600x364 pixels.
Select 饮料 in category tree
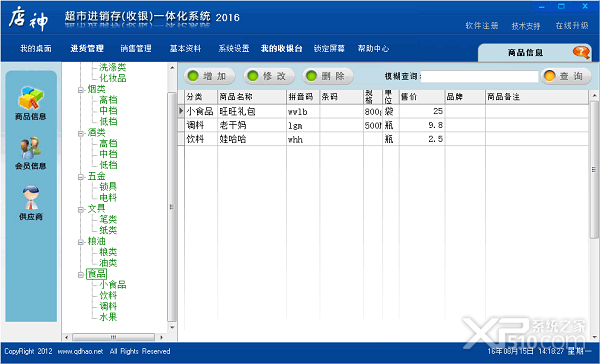(108, 295)
